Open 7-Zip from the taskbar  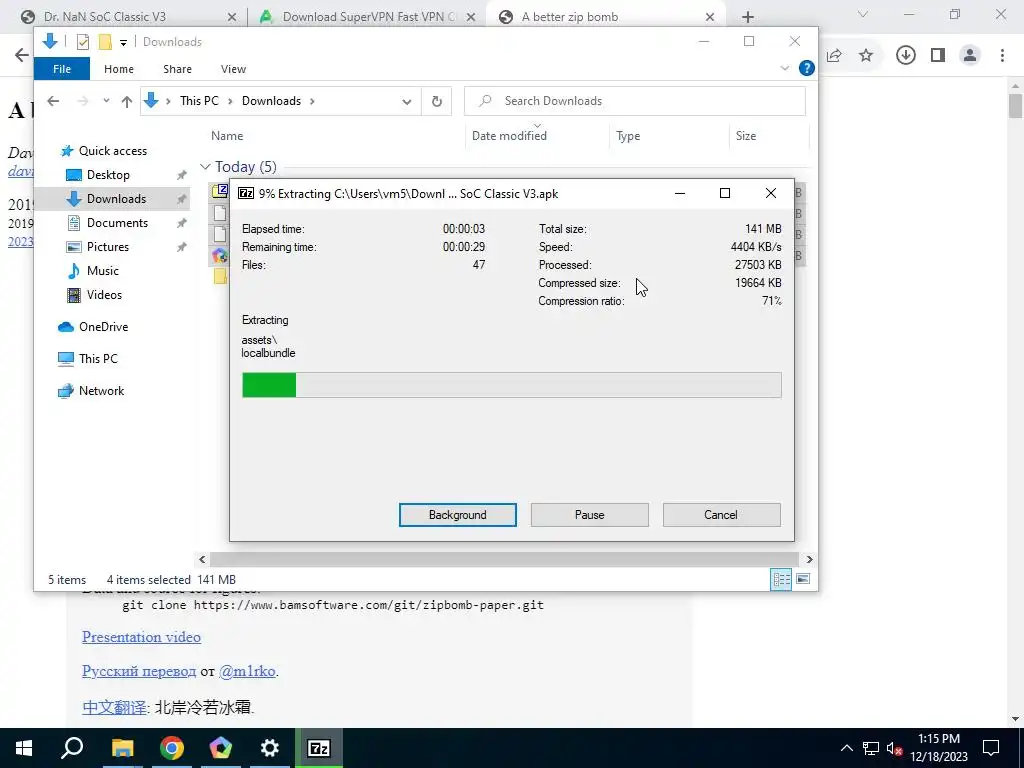click(x=319, y=748)
